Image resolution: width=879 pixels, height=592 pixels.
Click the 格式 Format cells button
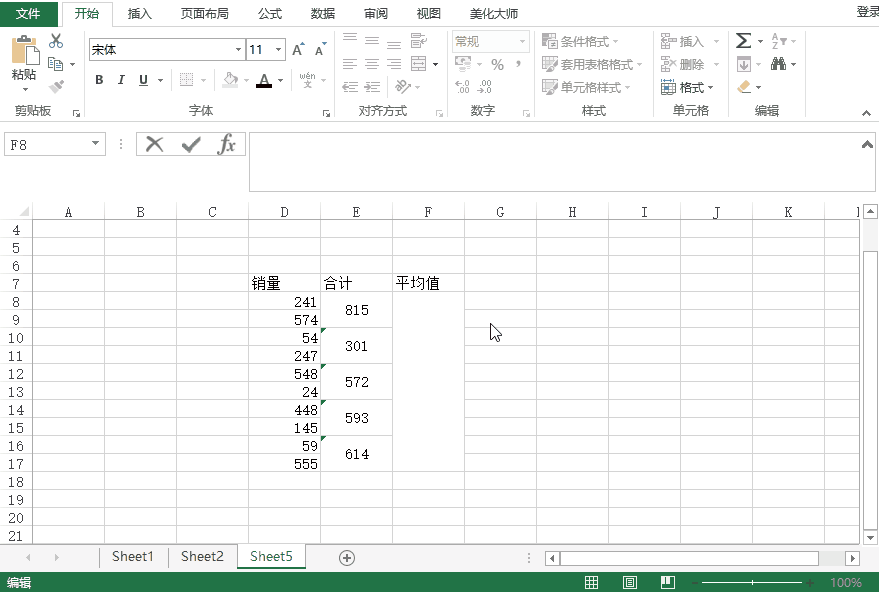click(x=687, y=87)
